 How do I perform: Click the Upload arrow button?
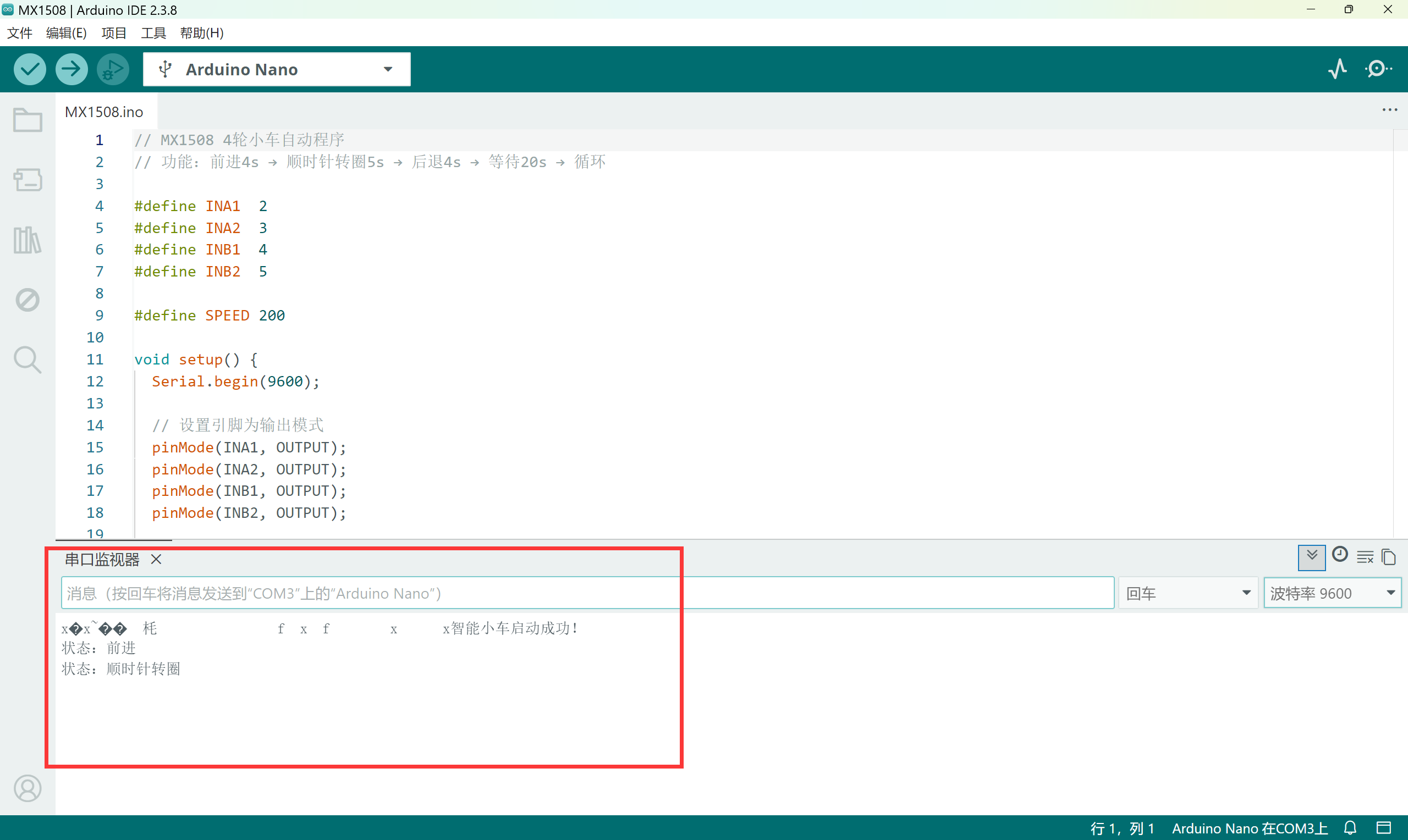click(x=71, y=69)
